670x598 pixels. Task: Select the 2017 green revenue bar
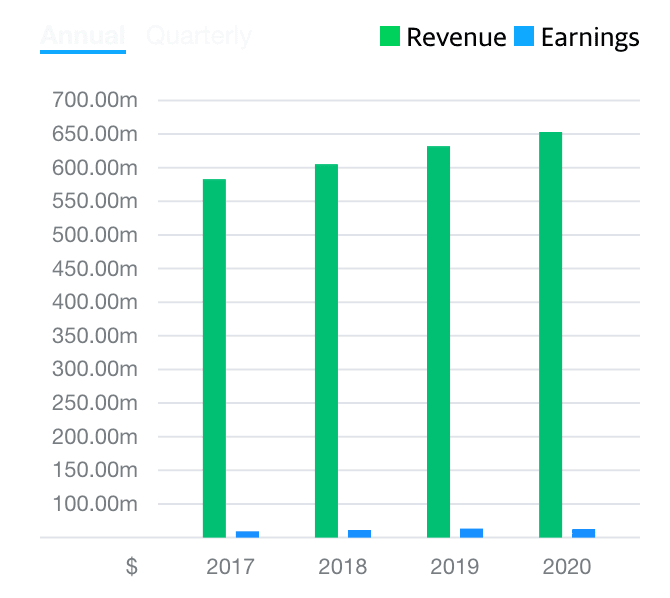click(214, 358)
